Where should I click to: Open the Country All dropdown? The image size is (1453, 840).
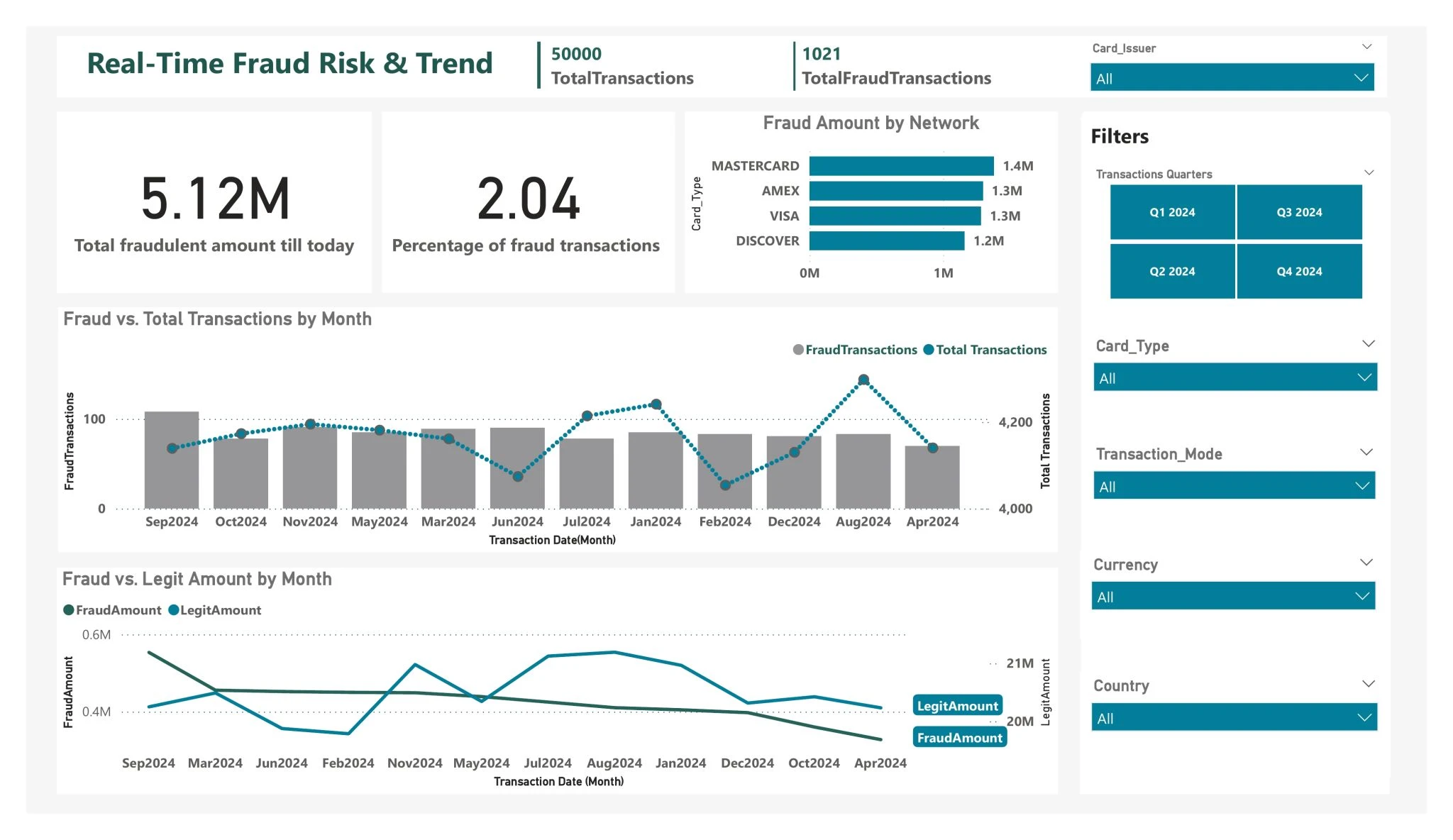(x=1234, y=717)
